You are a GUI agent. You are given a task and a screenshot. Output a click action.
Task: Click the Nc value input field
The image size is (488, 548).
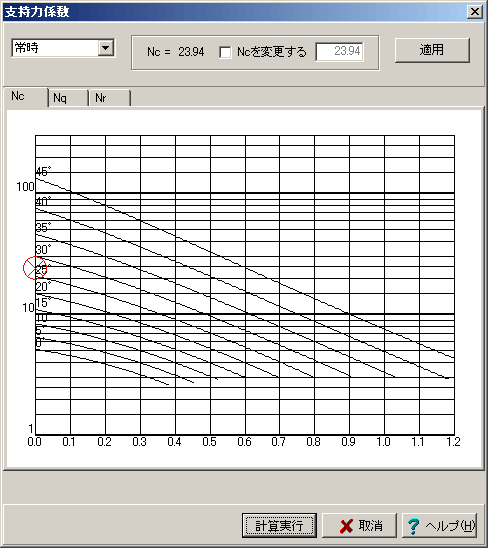point(339,52)
